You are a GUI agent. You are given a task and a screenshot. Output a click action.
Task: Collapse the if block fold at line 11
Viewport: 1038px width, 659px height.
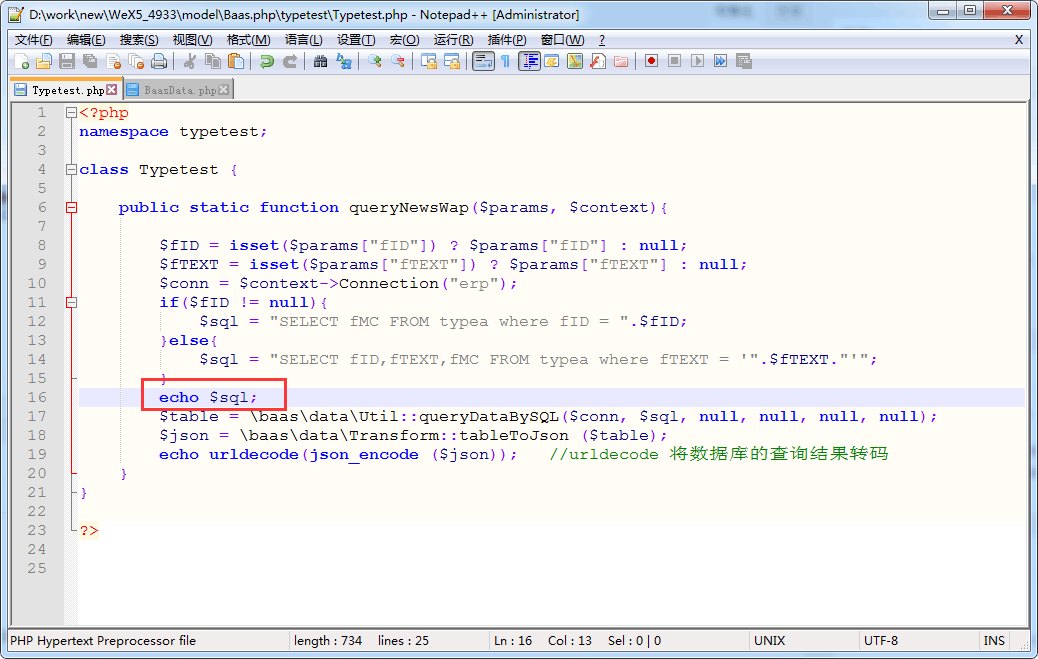point(71,303)
